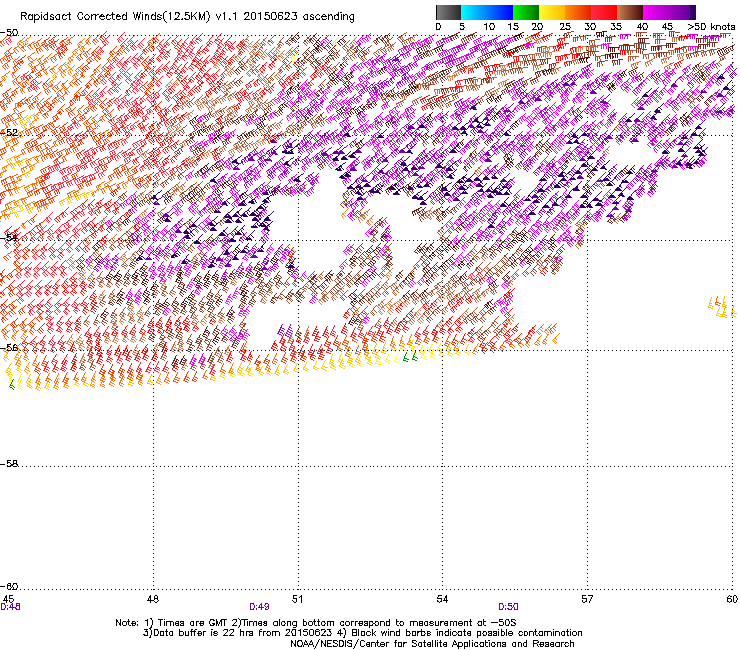The image size is (740, 650).
Task: Click the isolated yellow wind barbs at right edge
Action: [x=722, y=307]
